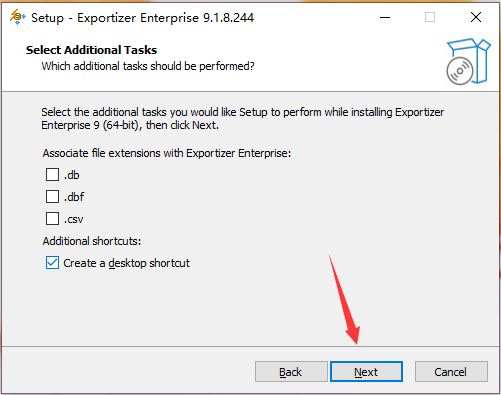Uncheck Create a desktop shortcut
Image resolution: width=501 pixels, height=395 pixels.
coord(52,263)
